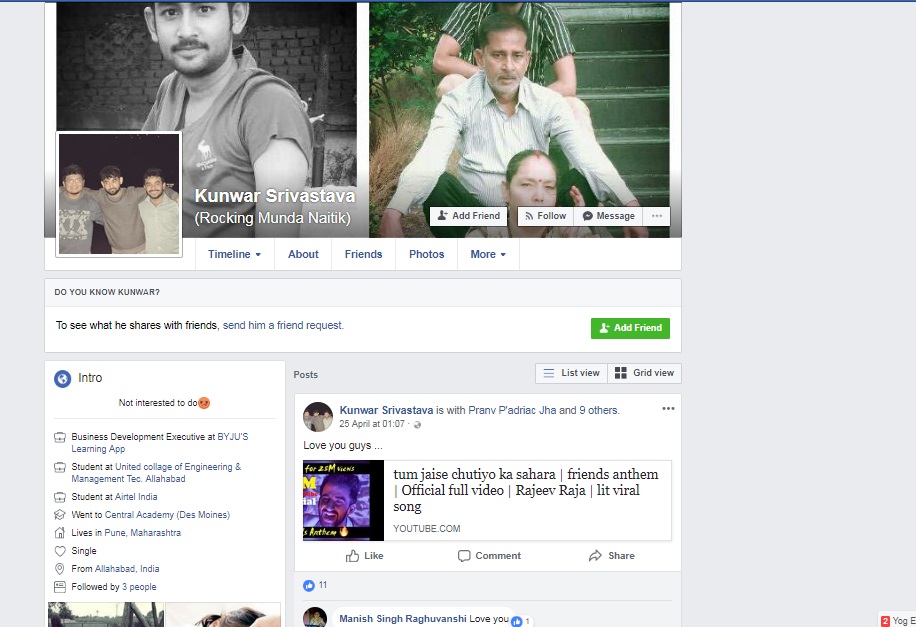Open '9 others' tagged people link

click(x=599, y=410)
